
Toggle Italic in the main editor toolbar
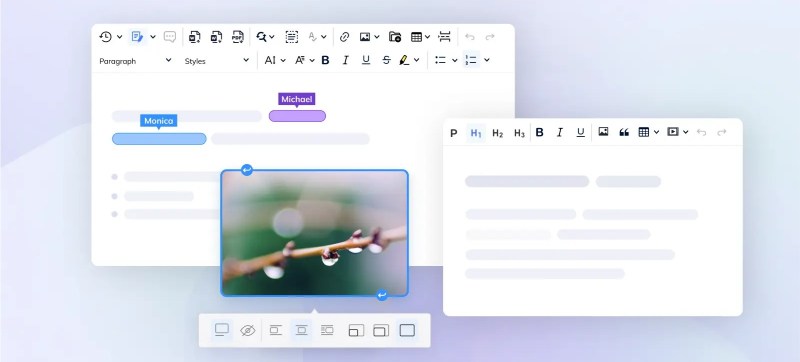coord(345,60)
